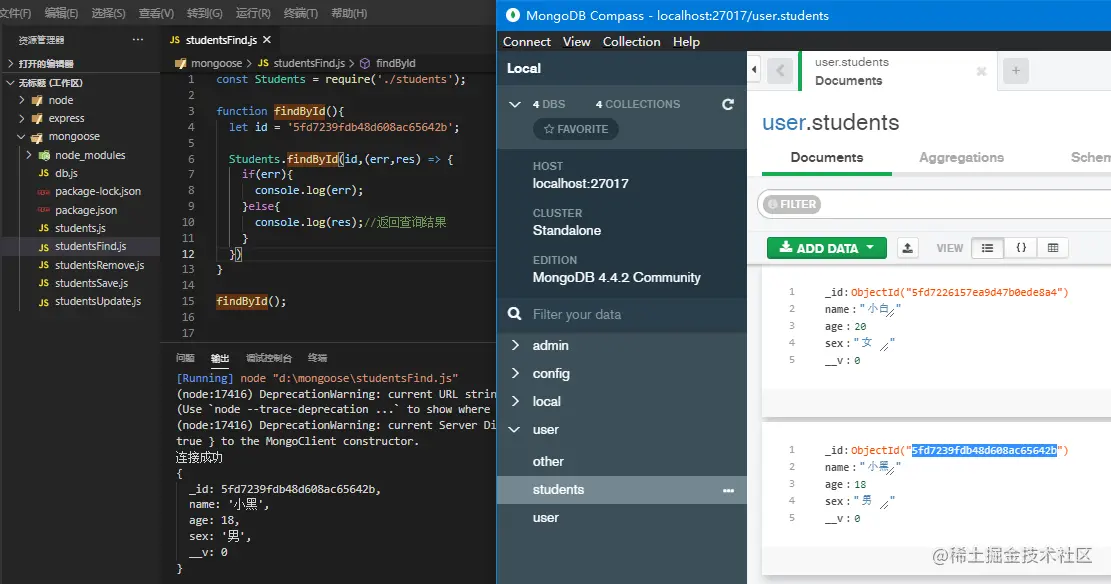The image size is (1111, 584).
Task: Expand the open editors section
Action: click(11, 64)
